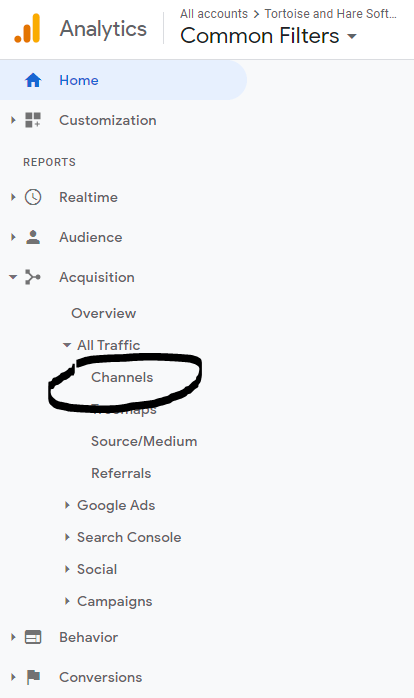Click the orange Analytics logo icon
414x698 pixels.
(x=27, y=28)
